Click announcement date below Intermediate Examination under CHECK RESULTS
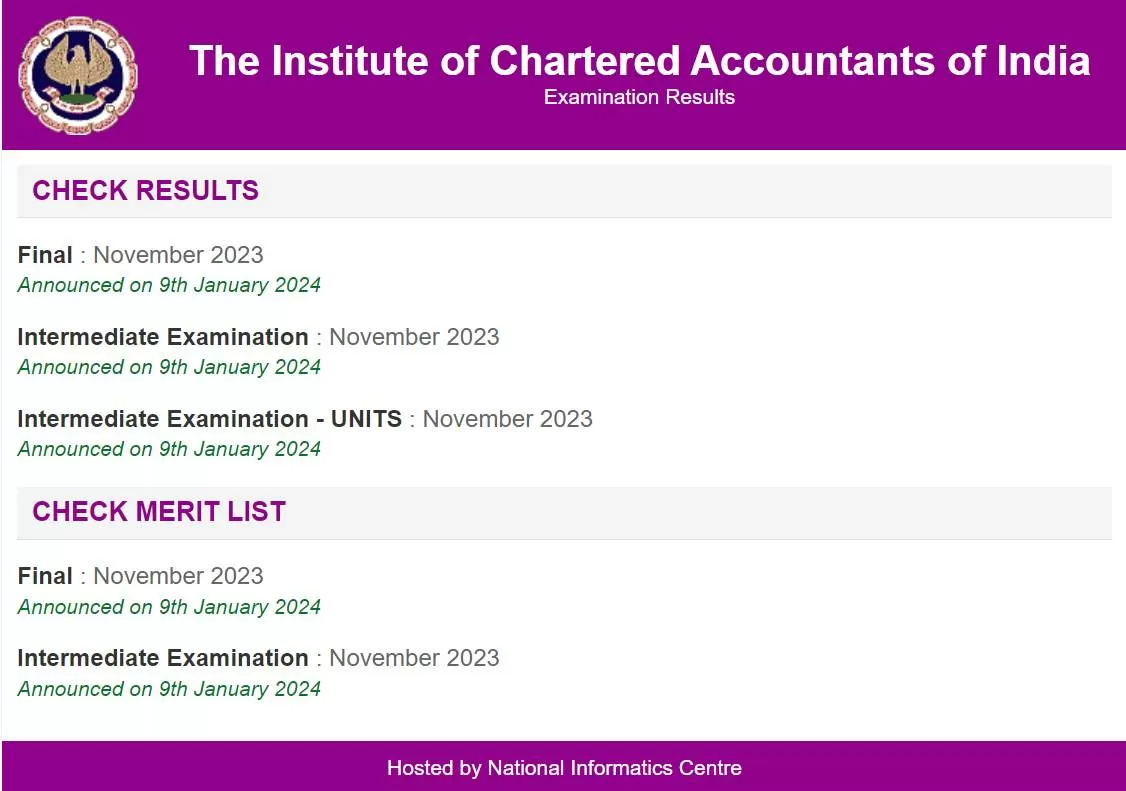The image size is (1126, 791). [x=169, y=367]
